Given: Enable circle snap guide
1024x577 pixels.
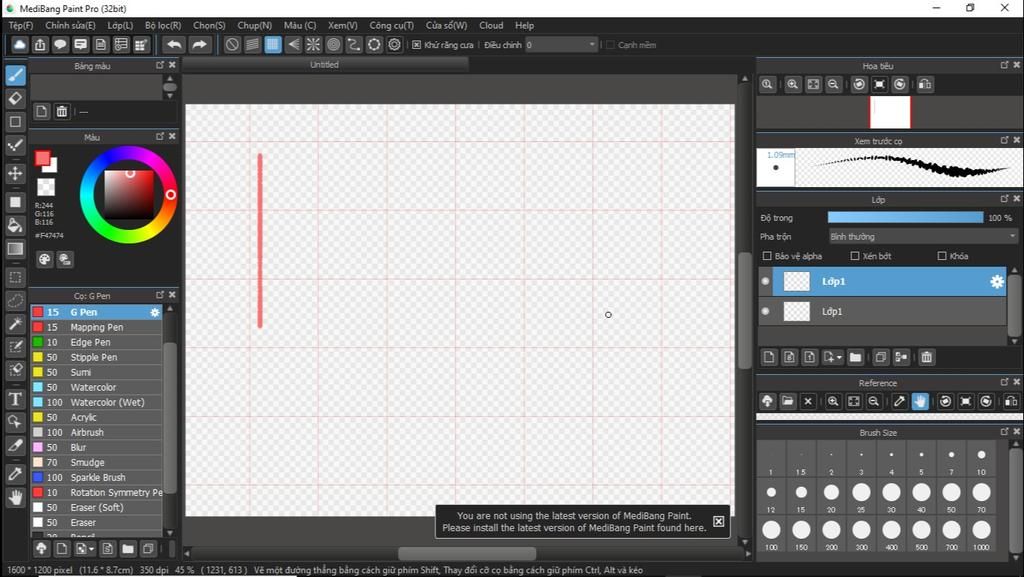Looking at the screenshot, I should point(334,44).
